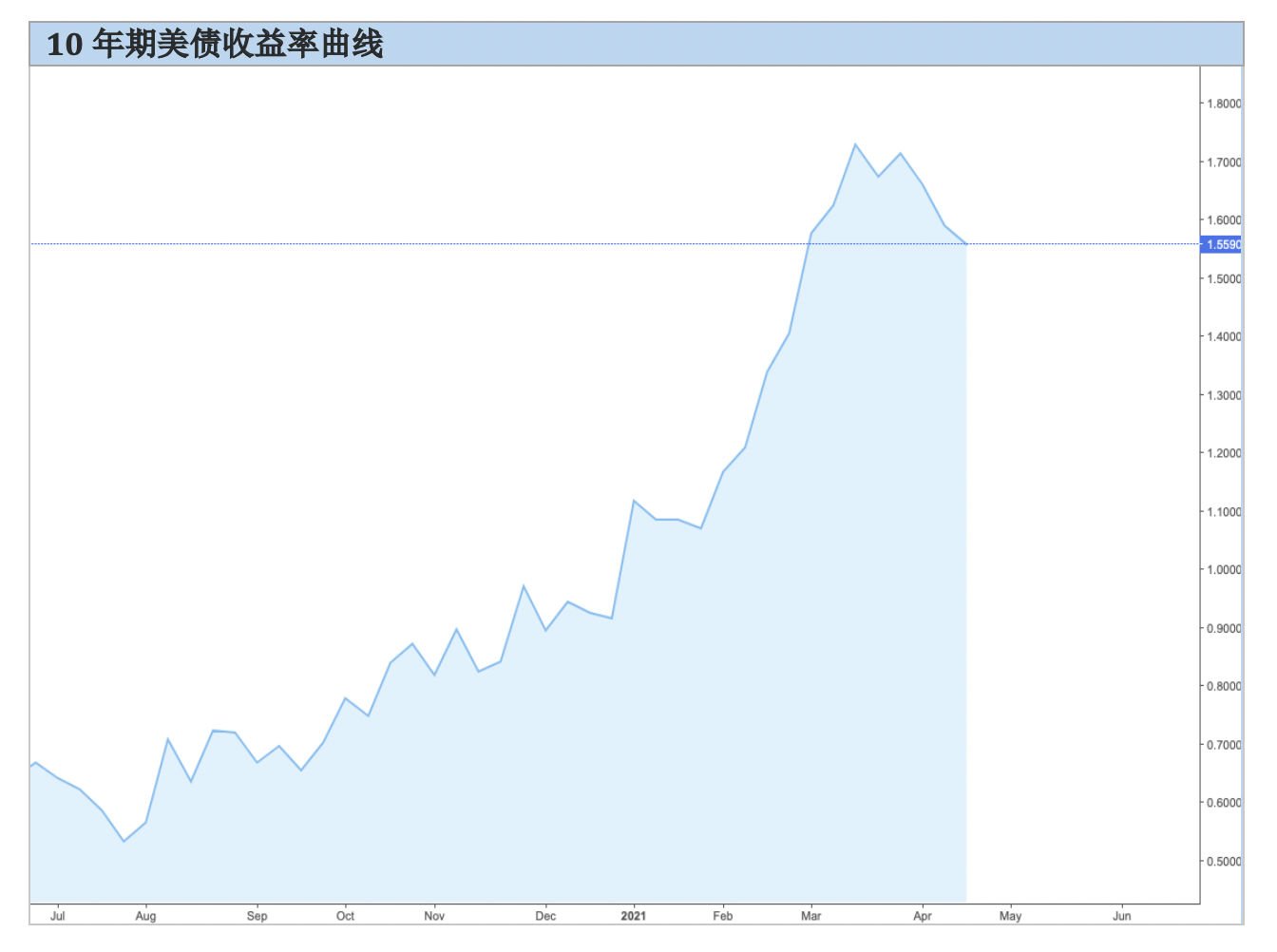
Task: Click the 1.7000 y-axis label
Action: (x=1224, y=162)
